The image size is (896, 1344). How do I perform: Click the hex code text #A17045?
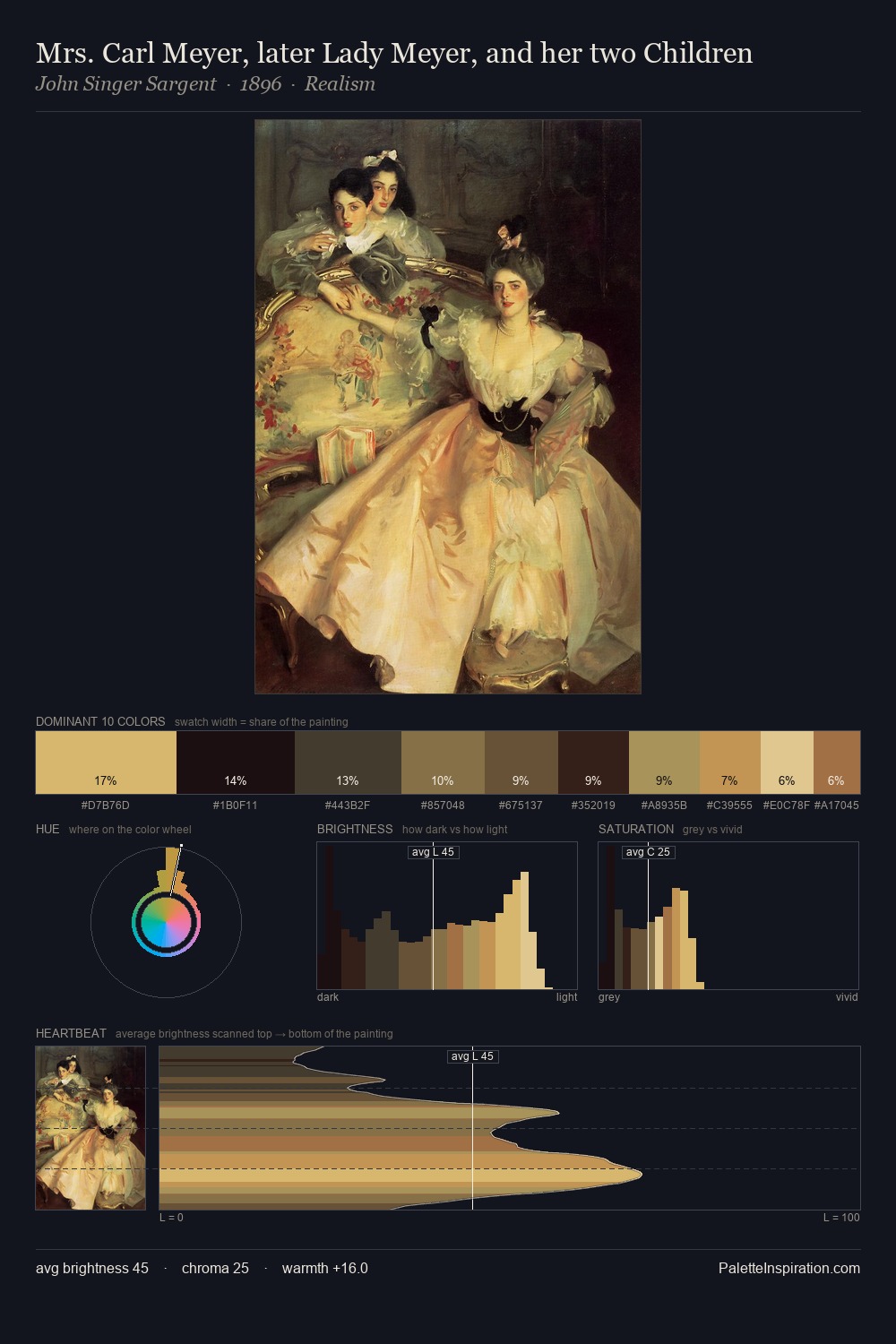tap(837, 806)
